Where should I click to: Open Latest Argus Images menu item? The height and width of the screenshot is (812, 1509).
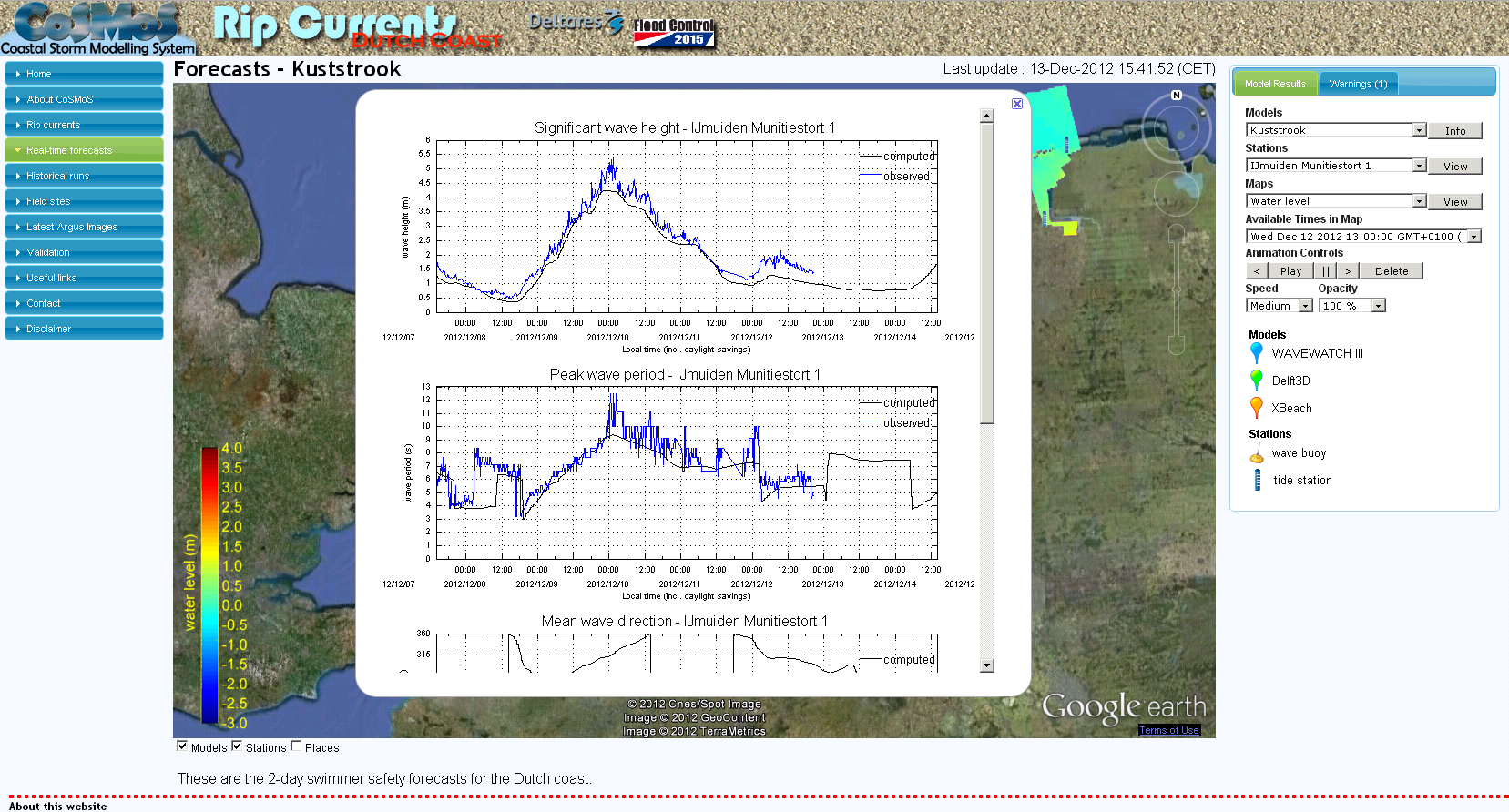[x=84, y=227]
